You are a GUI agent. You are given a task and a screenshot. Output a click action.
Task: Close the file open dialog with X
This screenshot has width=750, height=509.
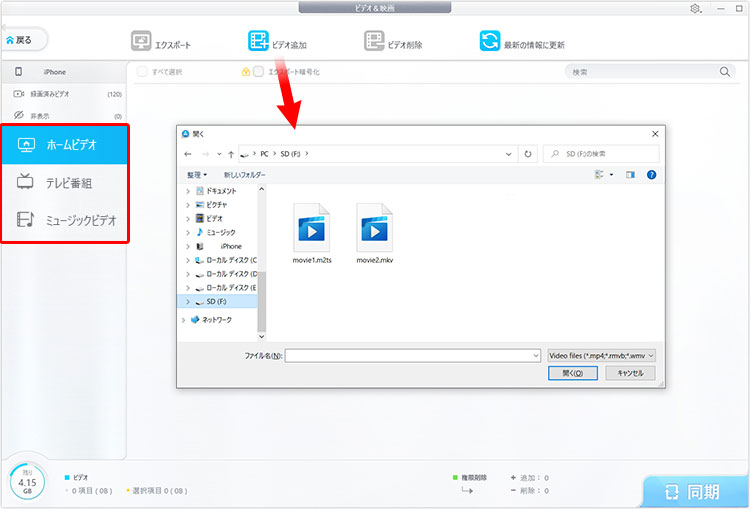[655, 134]
